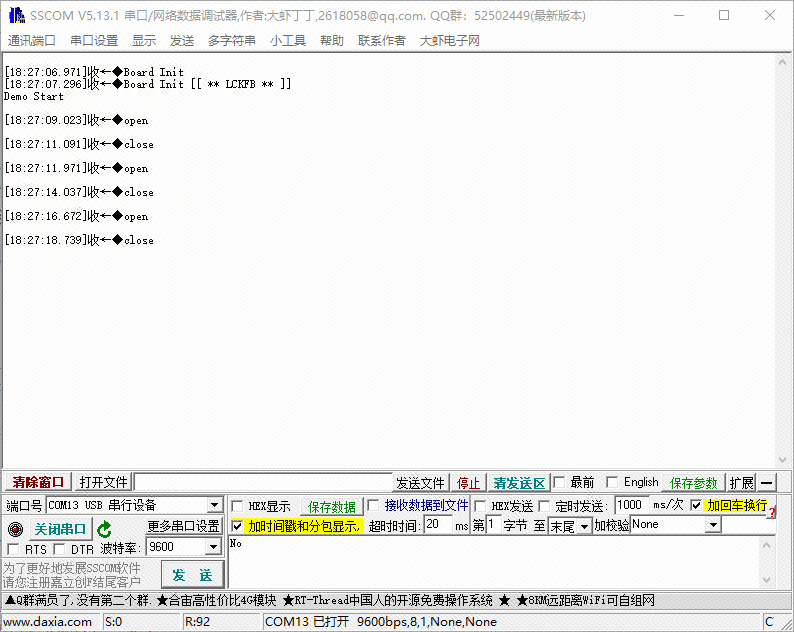Click send area scrollbar down arrow

coord(766,579)
